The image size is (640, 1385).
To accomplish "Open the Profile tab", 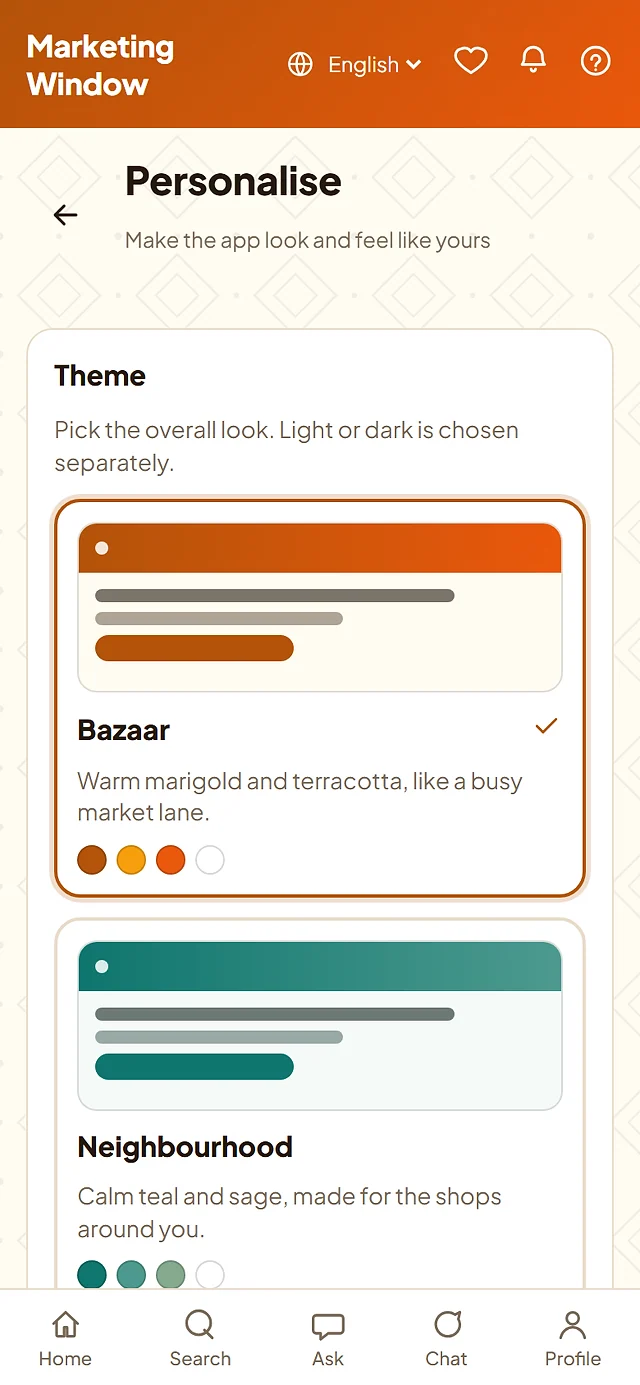I will coord(573,1338).
